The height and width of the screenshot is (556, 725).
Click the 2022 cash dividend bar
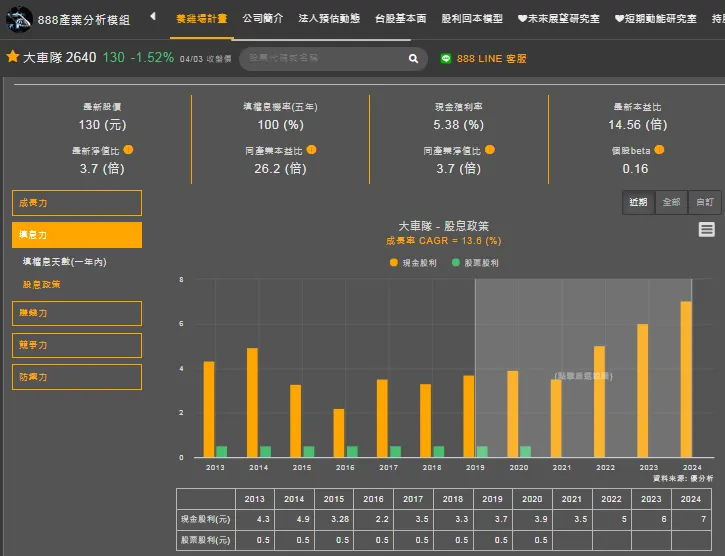(x=599, y=402)
